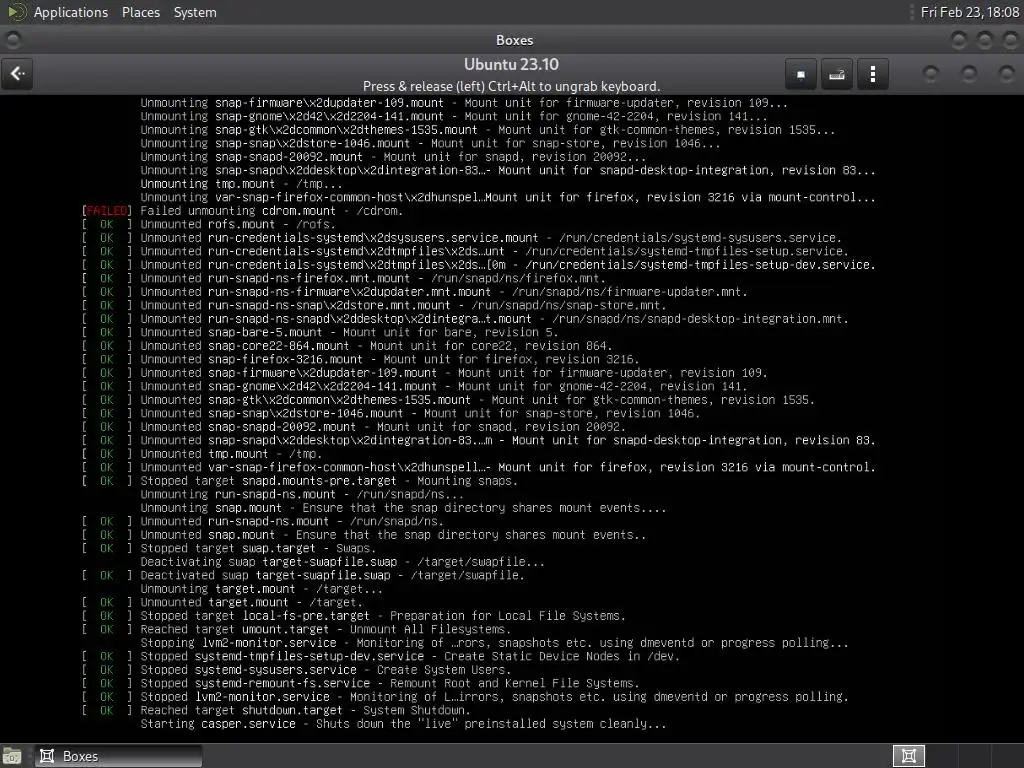Click 'Unmounting tmp.mount - /tmp...' line

(x=241, y=184)
